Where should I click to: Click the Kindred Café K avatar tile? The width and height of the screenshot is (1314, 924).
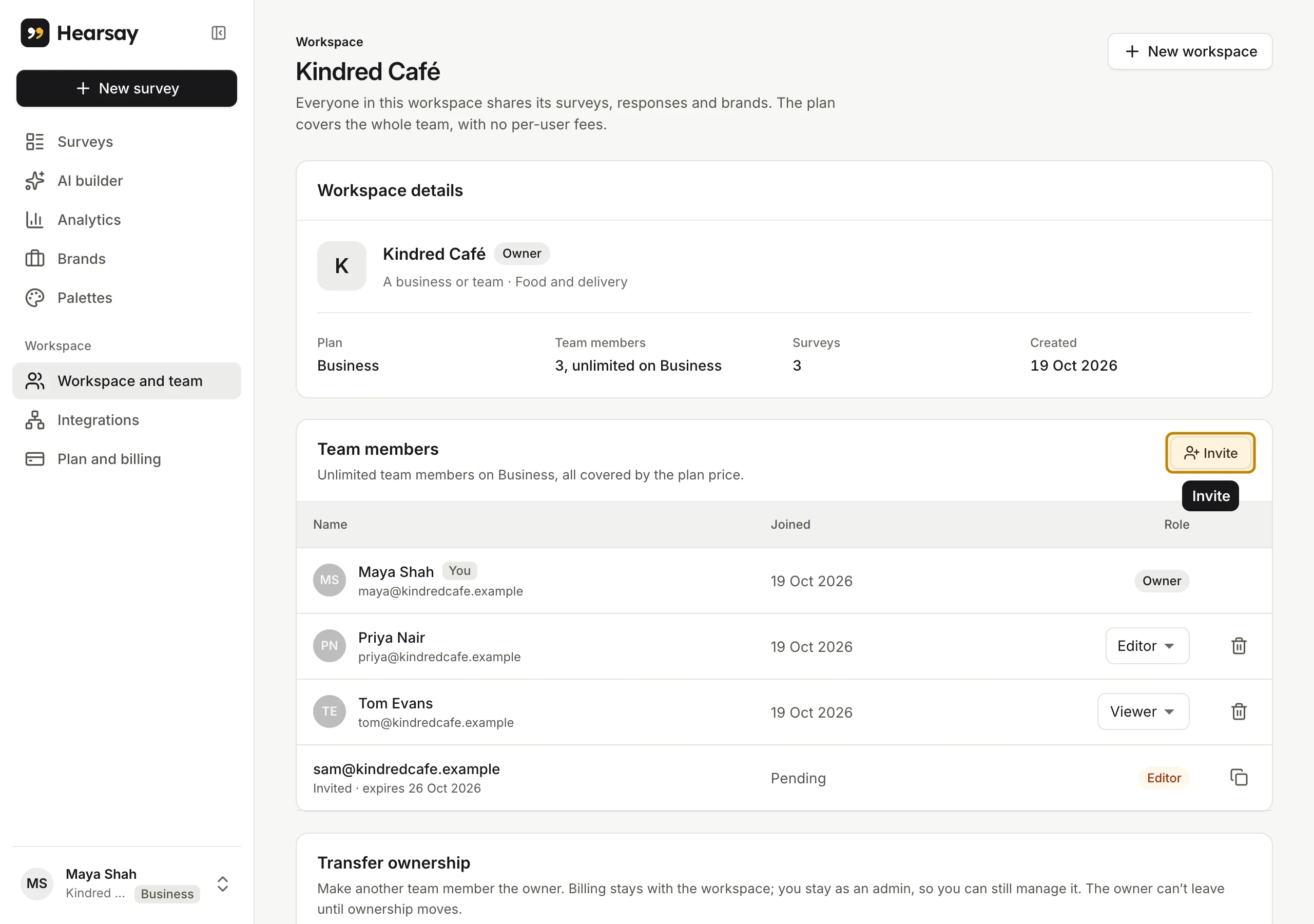(342, 265)
